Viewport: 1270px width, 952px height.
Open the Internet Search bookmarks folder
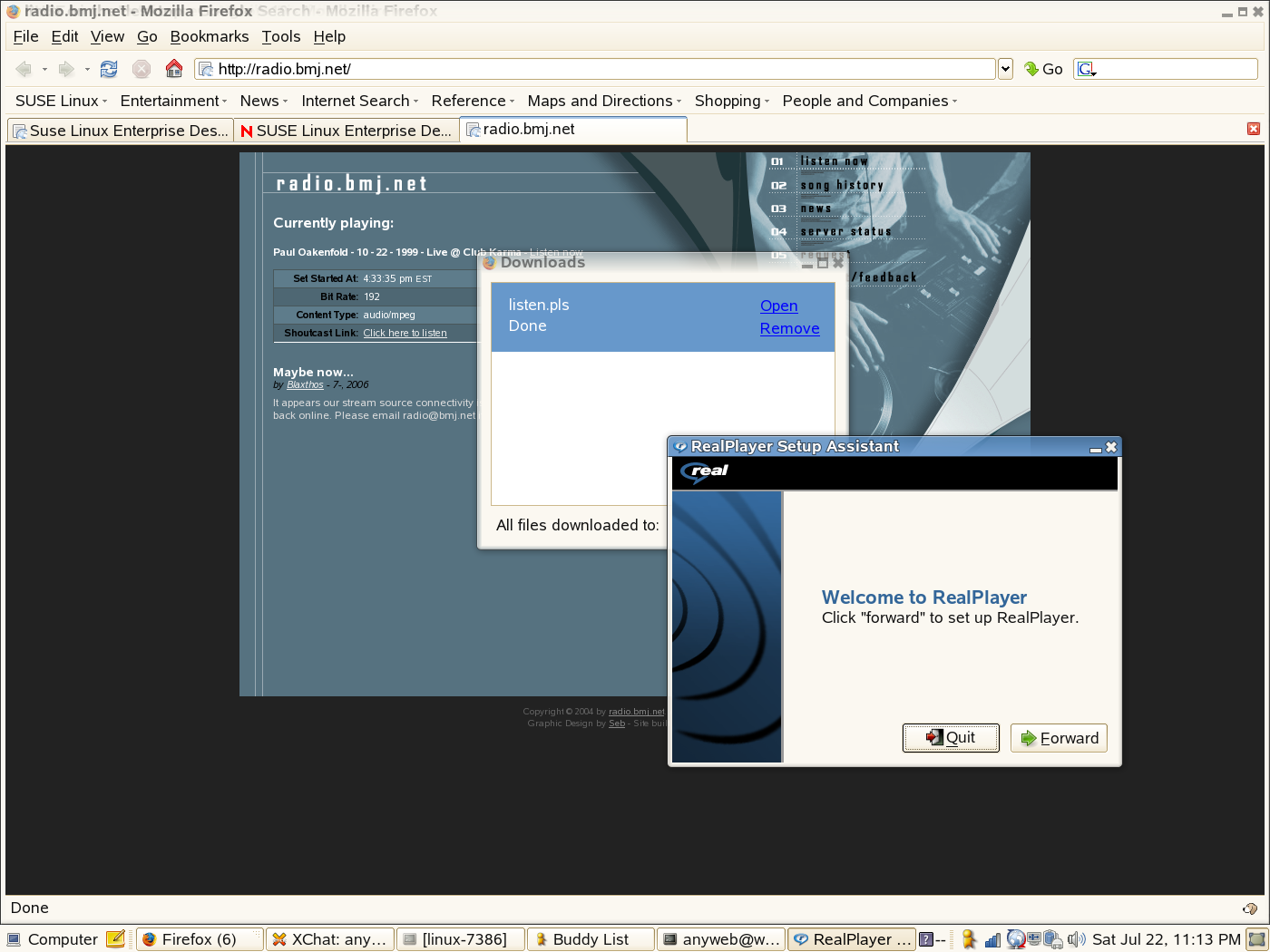(359, 101)
